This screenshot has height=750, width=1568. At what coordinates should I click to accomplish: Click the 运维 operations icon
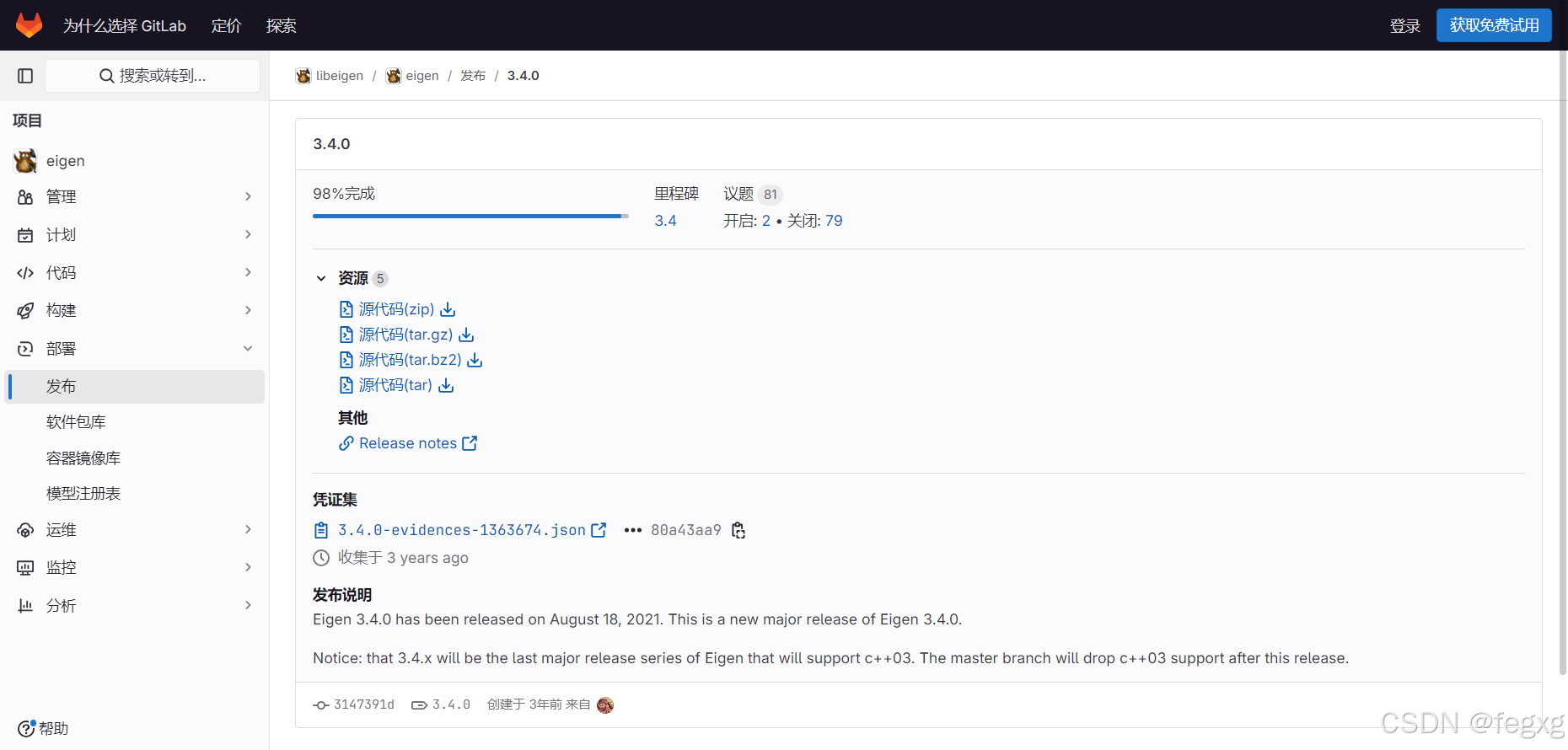25,530
